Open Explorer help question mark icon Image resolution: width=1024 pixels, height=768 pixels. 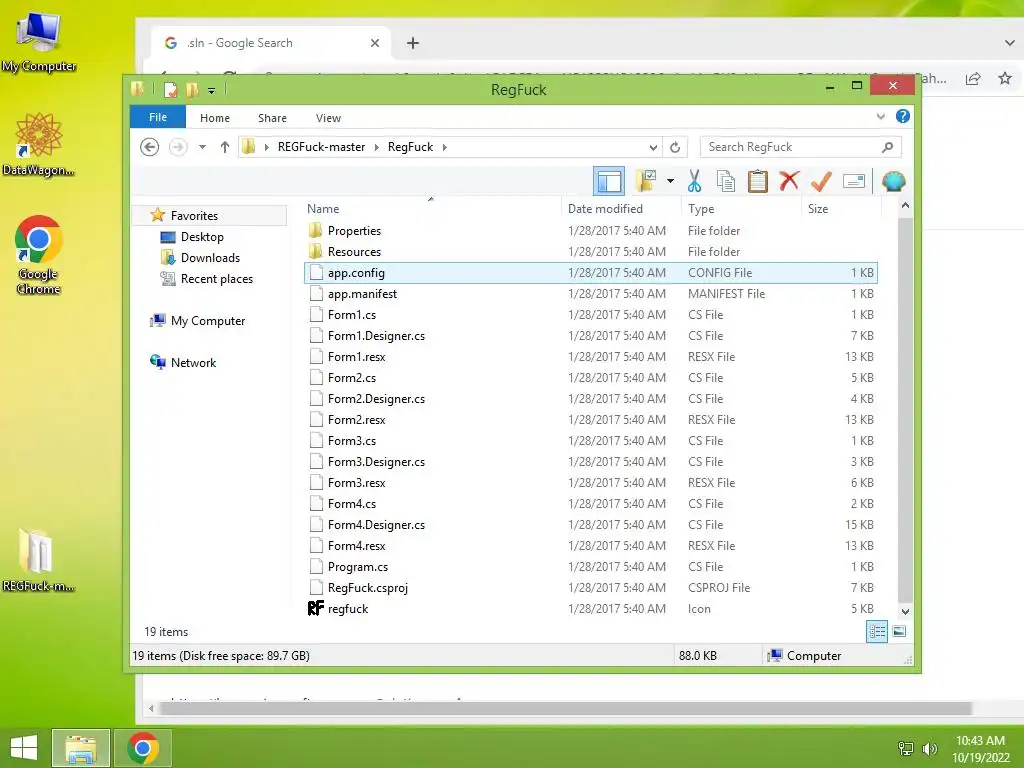[903, 116]
